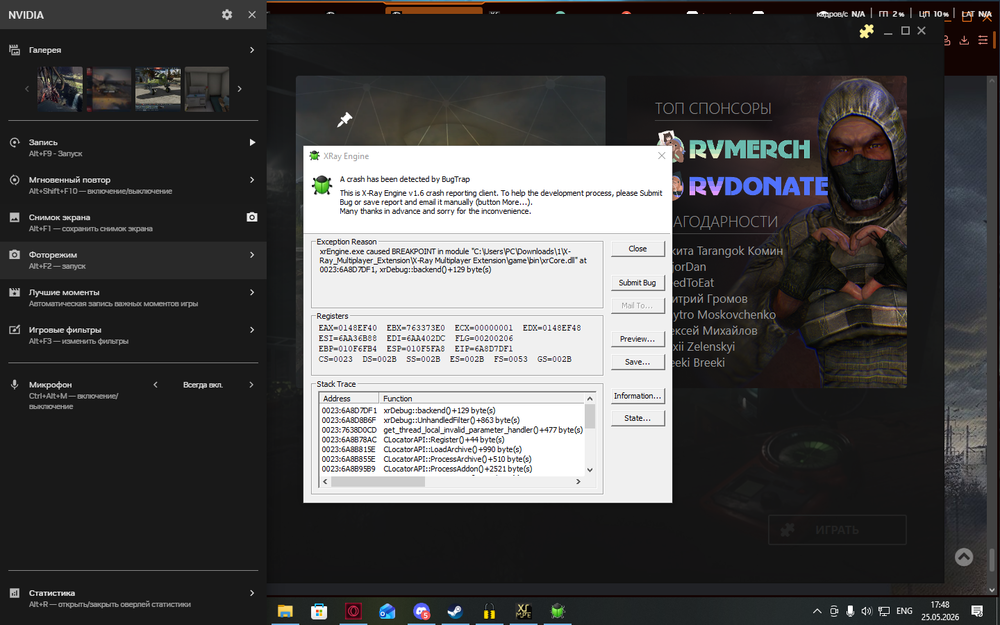Show previous gallery thumbnails arrow
The image size is (1000, 625).
coord(27,89)
